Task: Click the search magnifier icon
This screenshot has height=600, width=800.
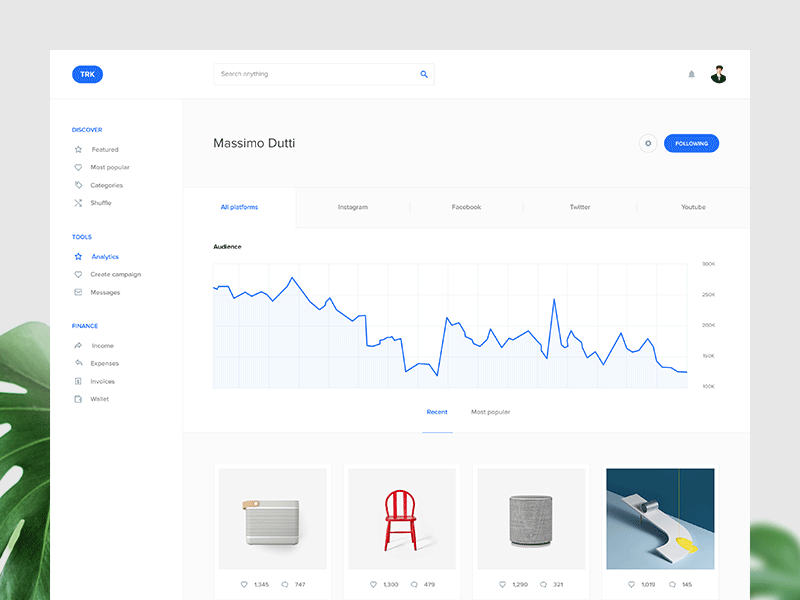Action: coord(423,73)
